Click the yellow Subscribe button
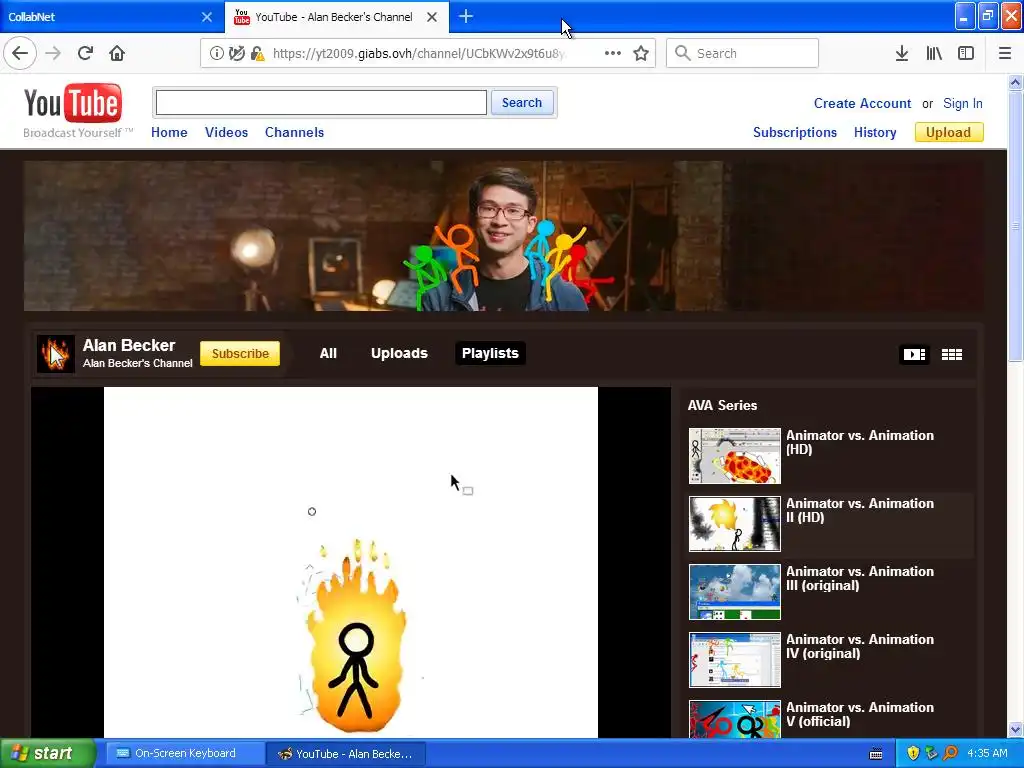The width and height of the screenshot is (1024, 768). pyautogui.click(x=240, y=353)
